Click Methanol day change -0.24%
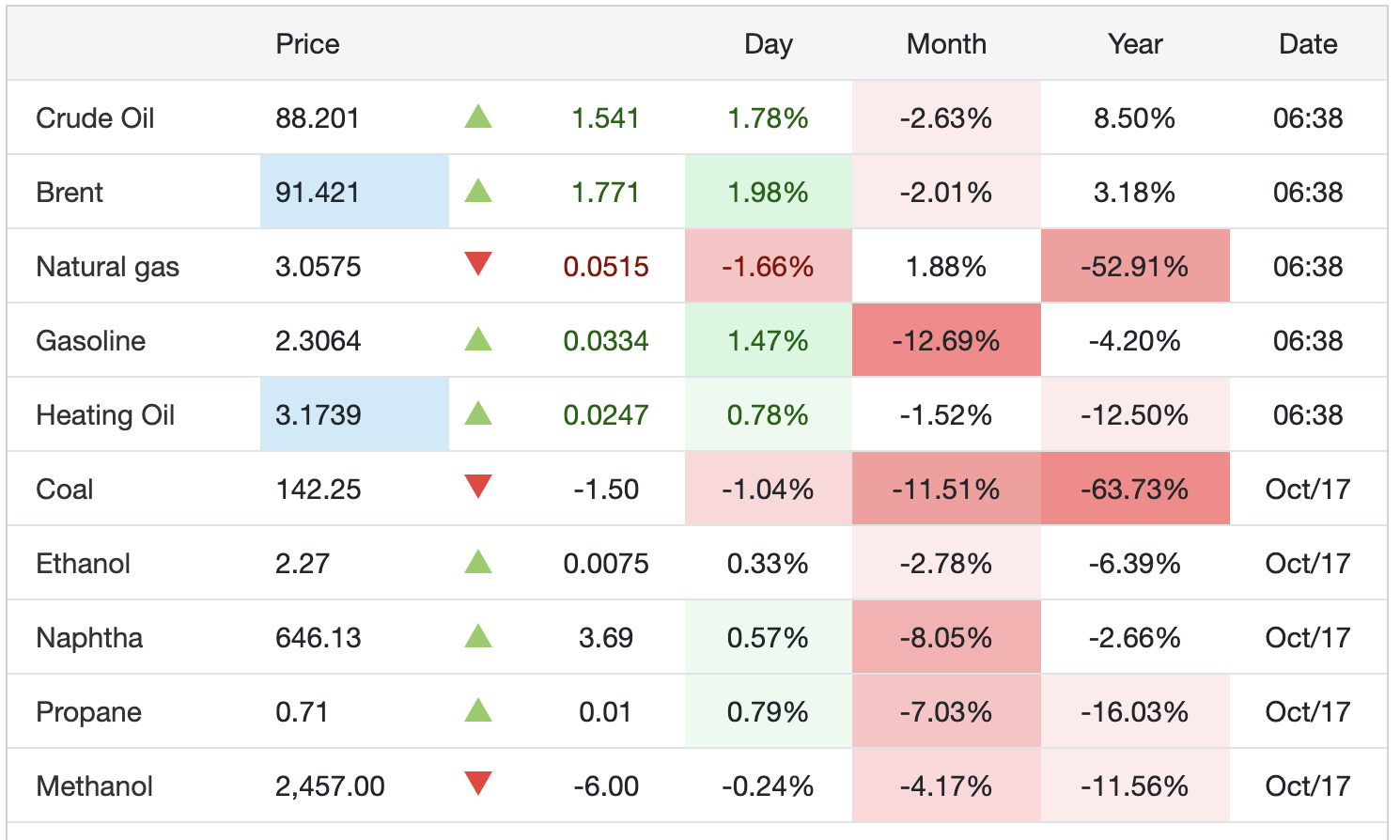The image size is (1400, 840). tap(768, 786)
